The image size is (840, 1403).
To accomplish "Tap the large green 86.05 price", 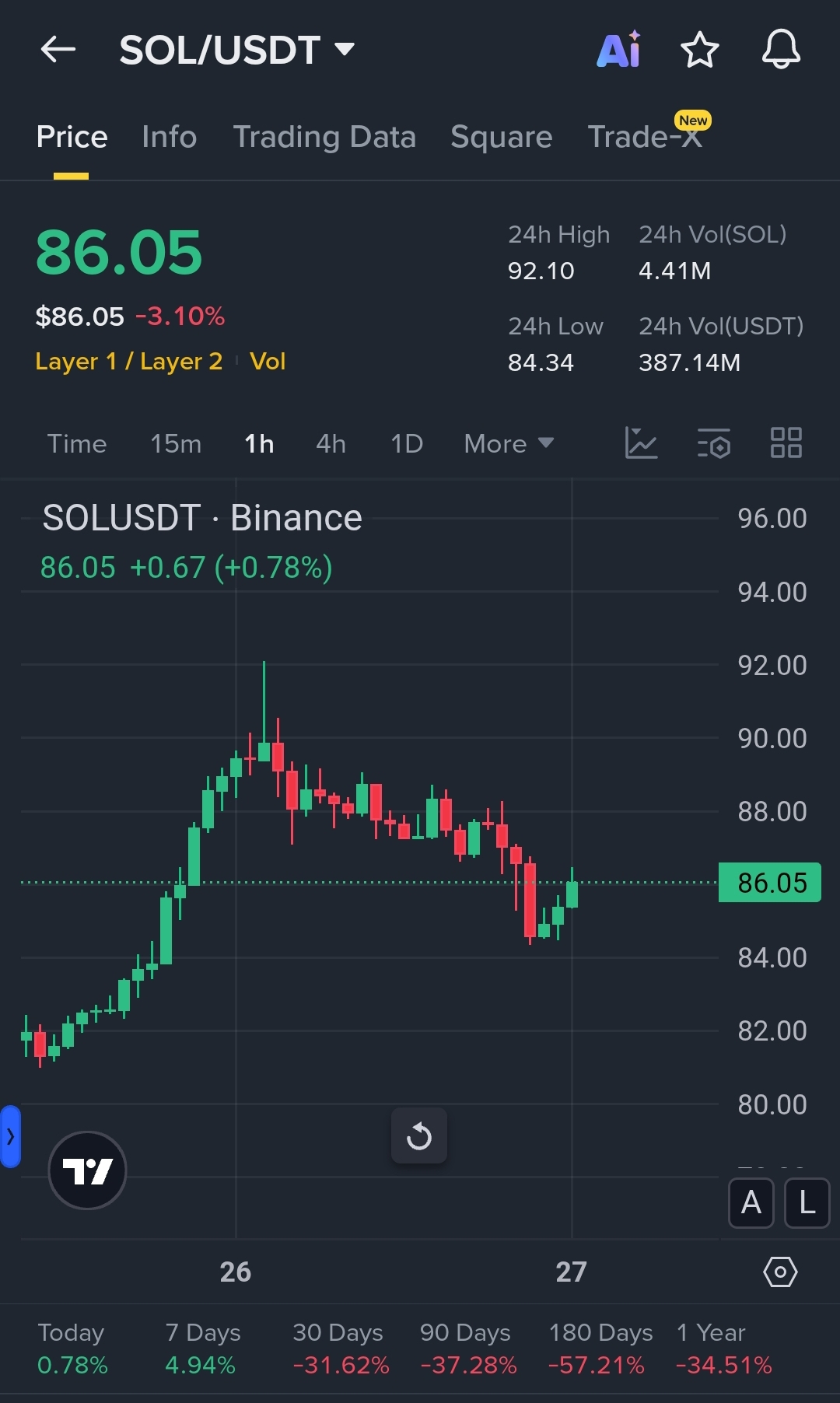I will 119,254.
